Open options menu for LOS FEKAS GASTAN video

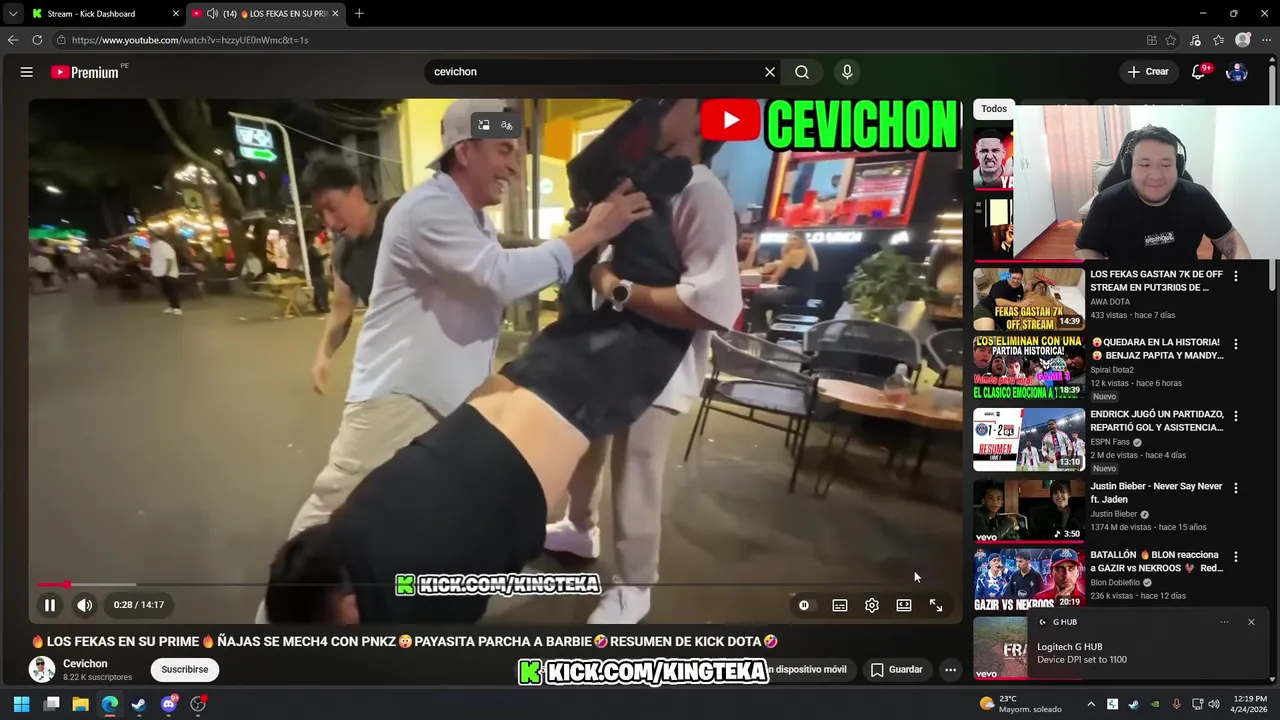pyautogui.click(x=1236, y=276)
